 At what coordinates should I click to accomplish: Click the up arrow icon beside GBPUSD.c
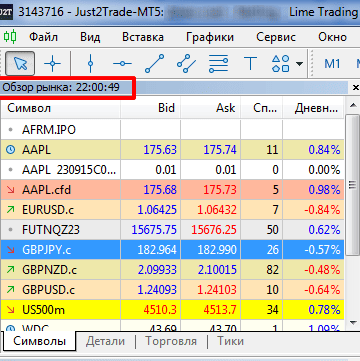pos(11,290)
